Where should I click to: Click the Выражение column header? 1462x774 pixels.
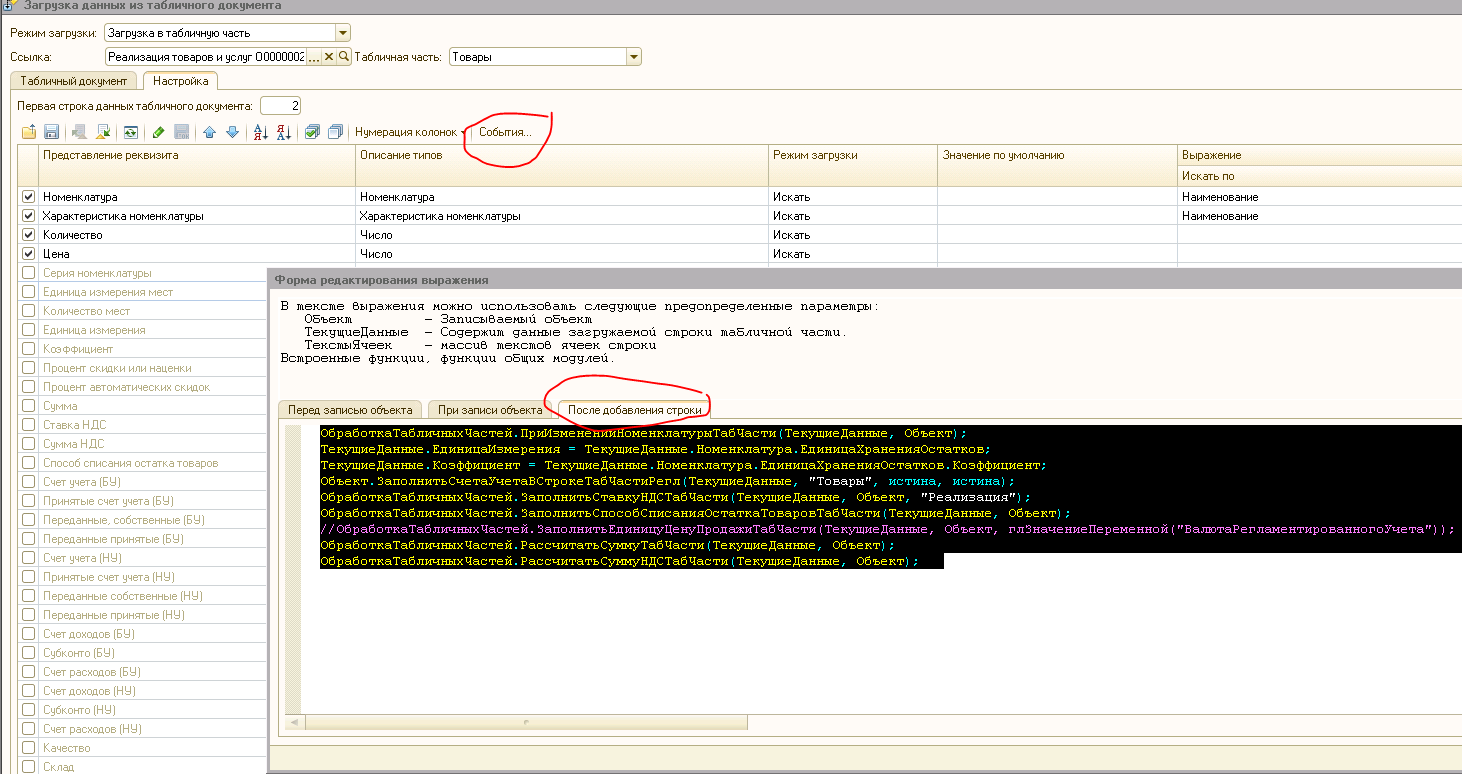pos(1320,155)
